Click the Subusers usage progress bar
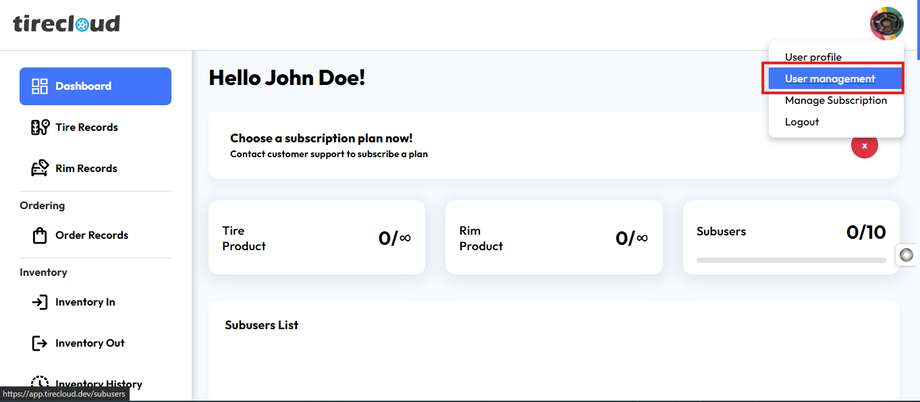This screenshot has height=402, width=920. point(790,260)
